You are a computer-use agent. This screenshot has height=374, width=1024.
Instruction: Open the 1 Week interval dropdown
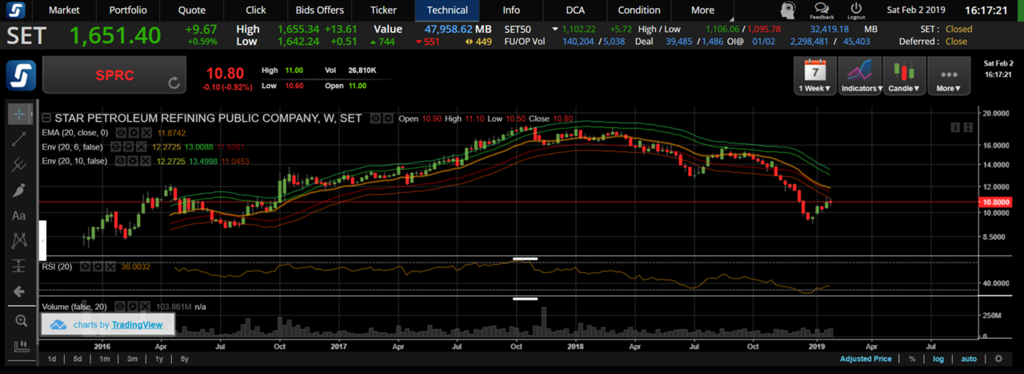[x=814, y=76]
